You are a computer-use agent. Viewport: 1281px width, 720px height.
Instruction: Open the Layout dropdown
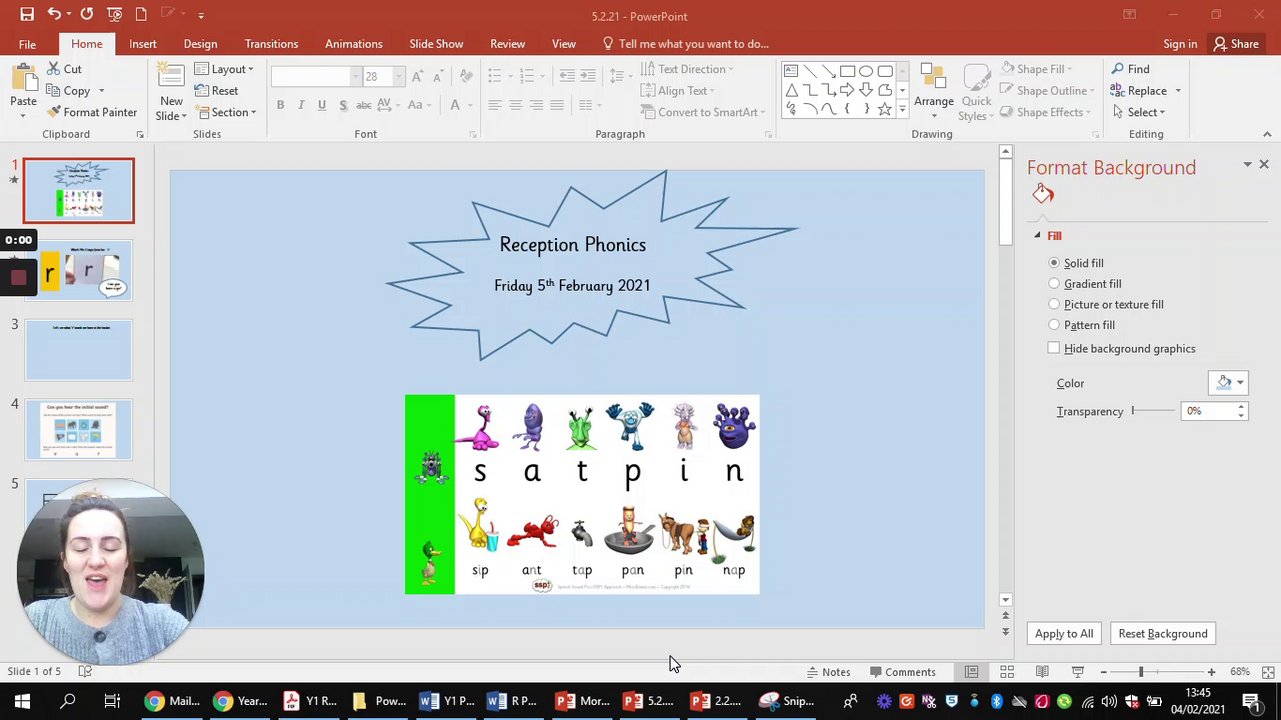point(224,69)
